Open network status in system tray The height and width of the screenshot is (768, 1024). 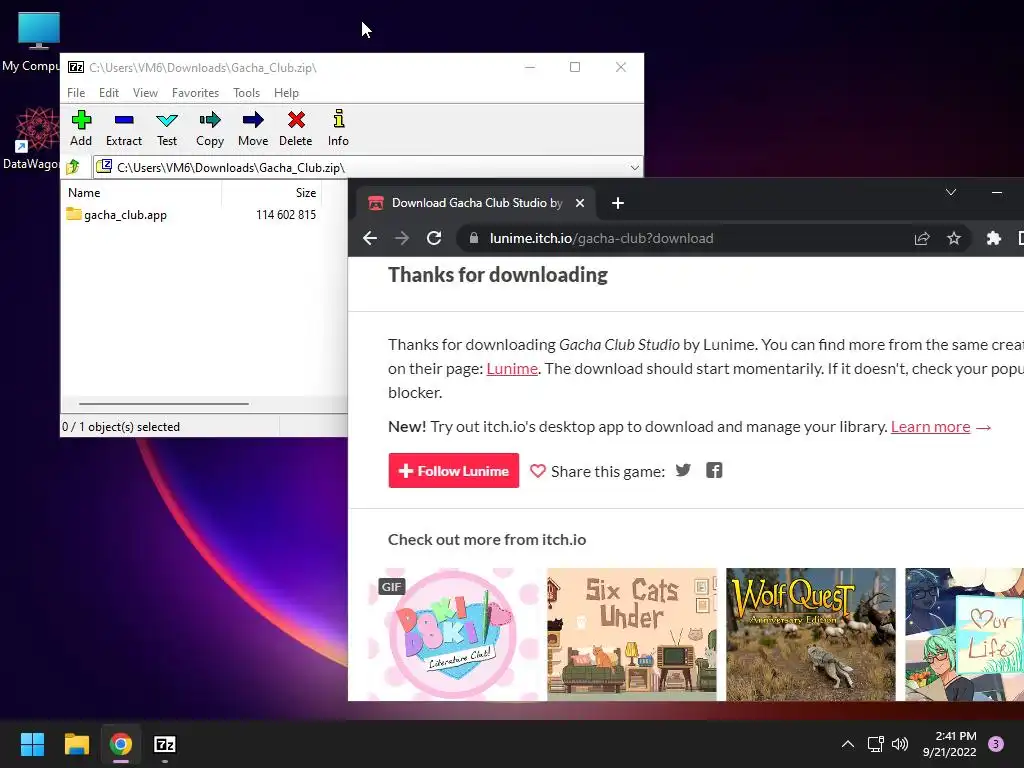pos(875,744)
